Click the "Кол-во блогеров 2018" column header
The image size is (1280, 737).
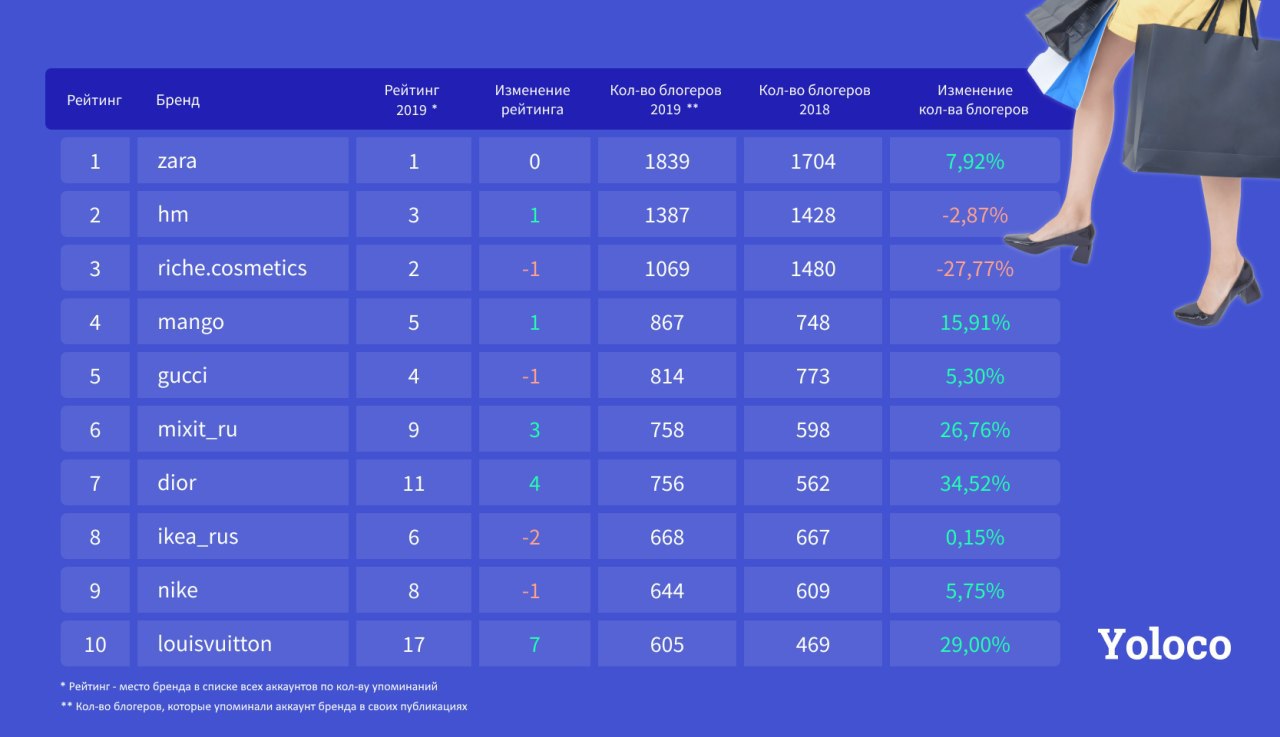click(x=814, y=100)
